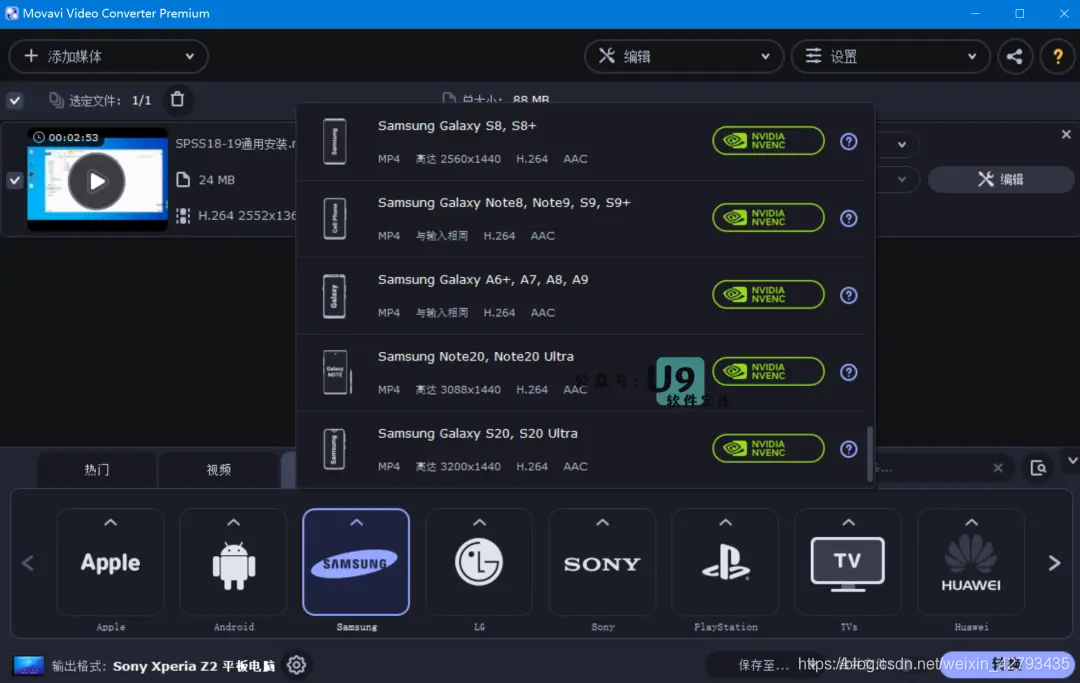This screenshot has height=683, width=1080.
Task: Choose the Sony device category
Action: coord(603,563)
